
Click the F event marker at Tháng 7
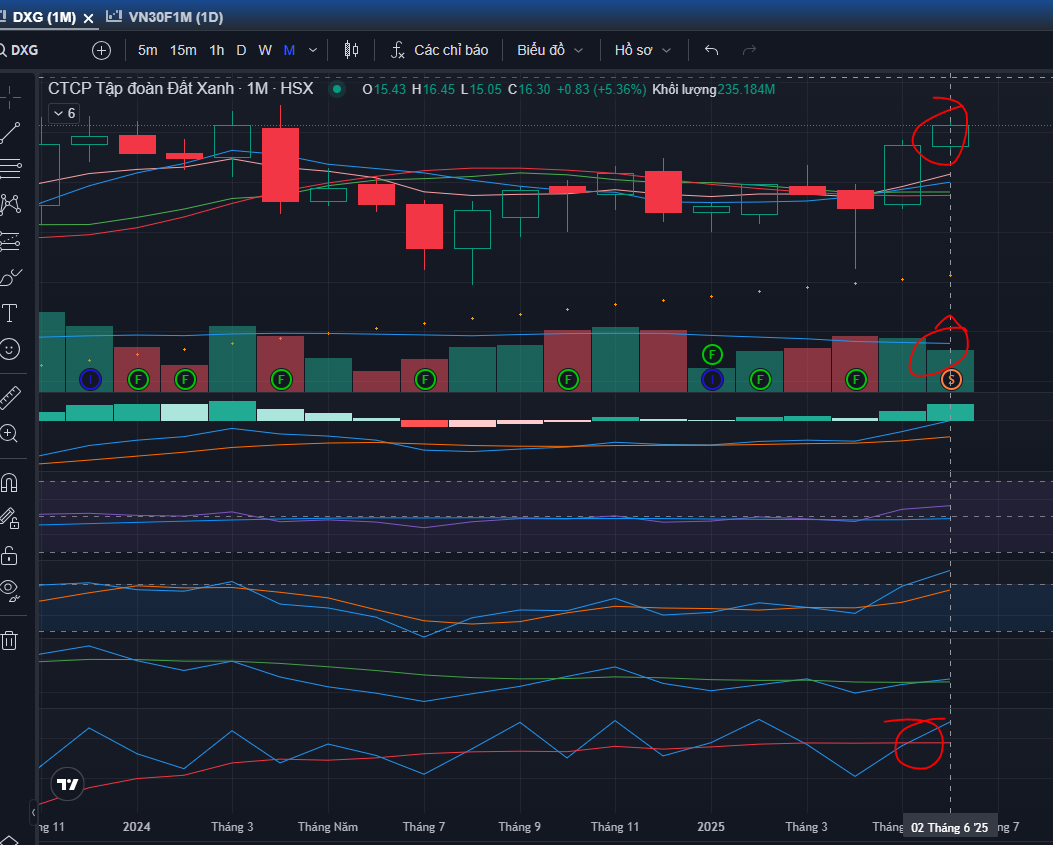pos(424,380)
